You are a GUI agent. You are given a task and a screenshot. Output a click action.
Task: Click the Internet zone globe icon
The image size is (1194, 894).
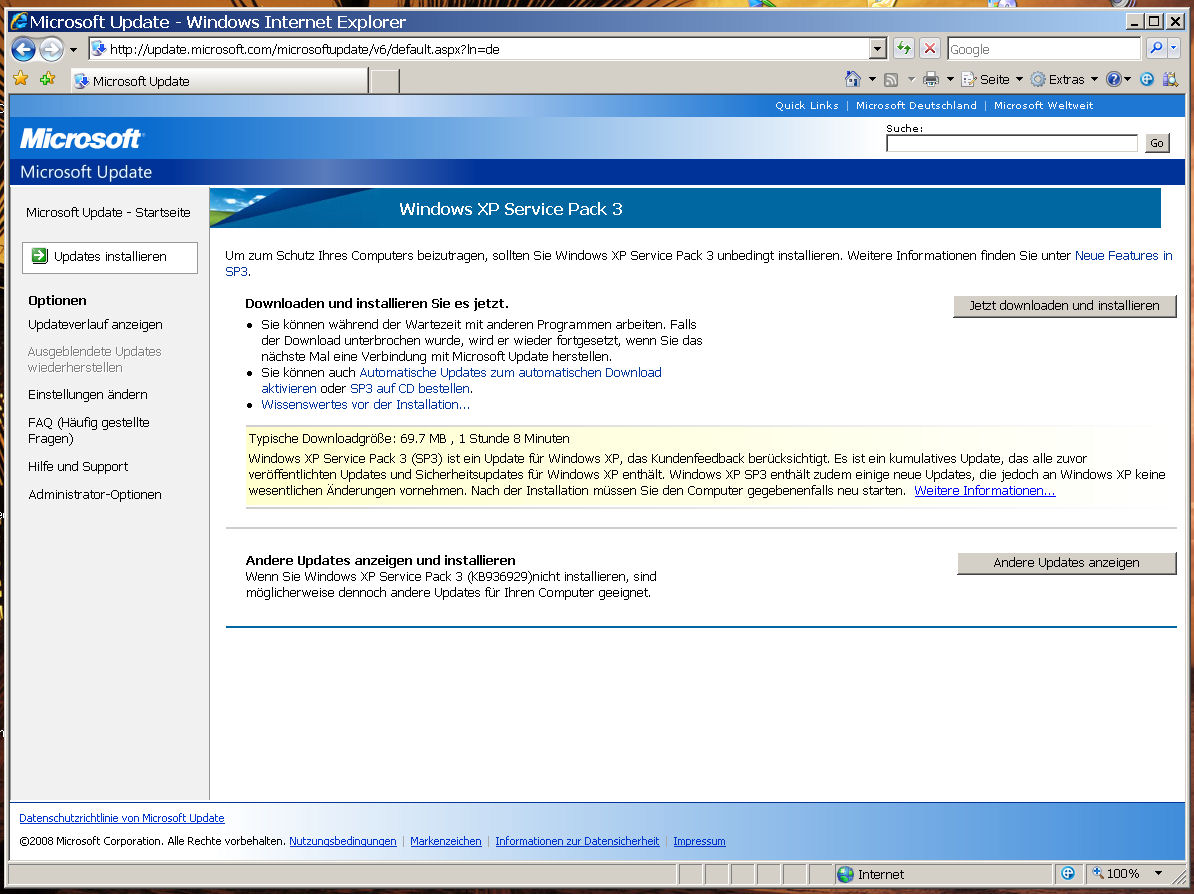pos(845,874)
